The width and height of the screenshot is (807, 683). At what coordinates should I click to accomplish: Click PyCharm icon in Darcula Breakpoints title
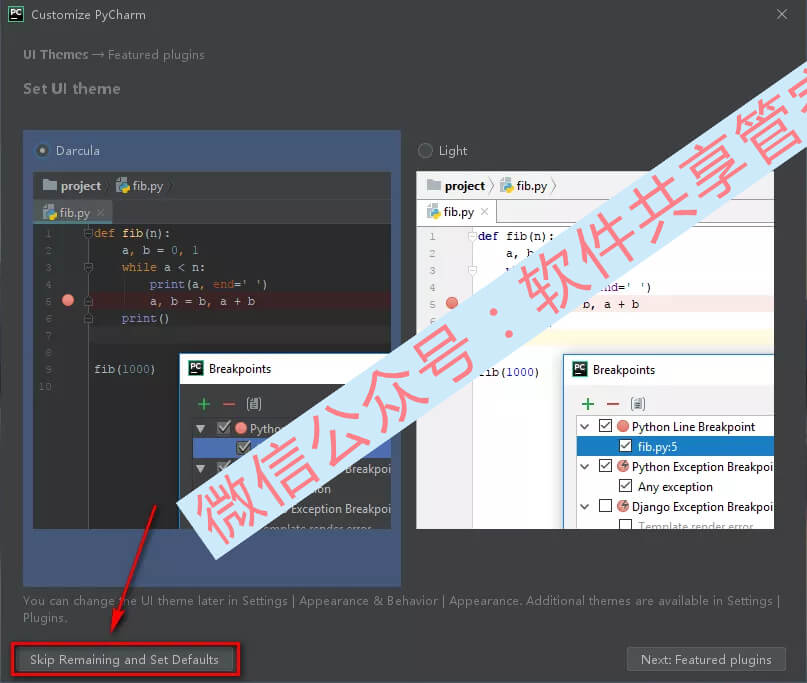tap(196, 368)
